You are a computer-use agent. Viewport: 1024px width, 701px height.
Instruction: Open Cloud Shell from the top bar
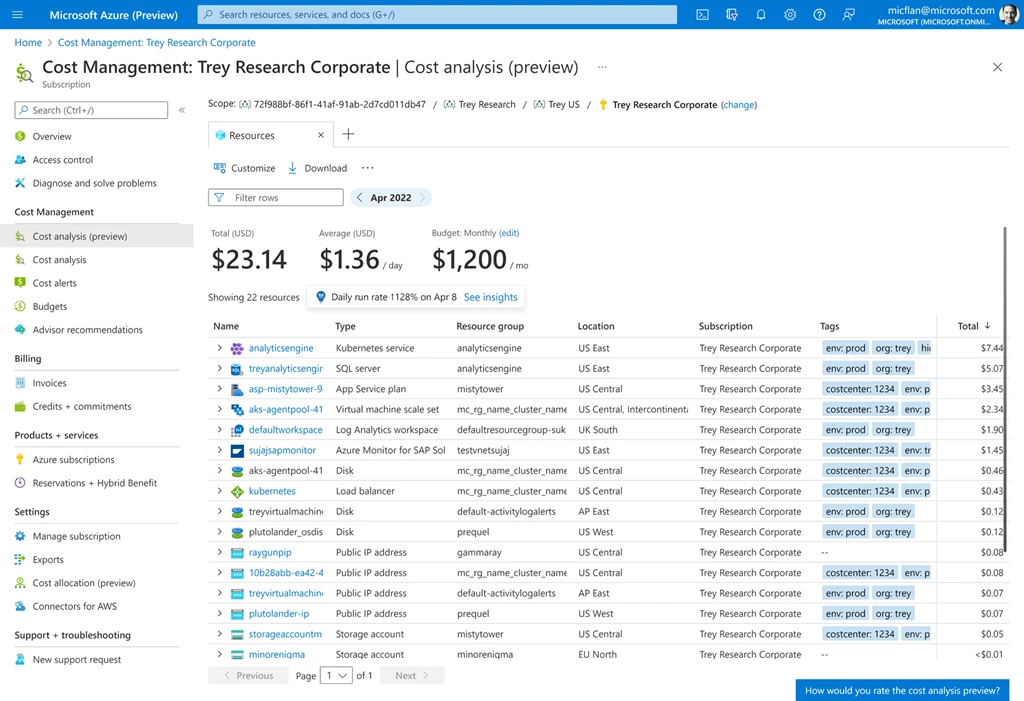coord(703,15)
